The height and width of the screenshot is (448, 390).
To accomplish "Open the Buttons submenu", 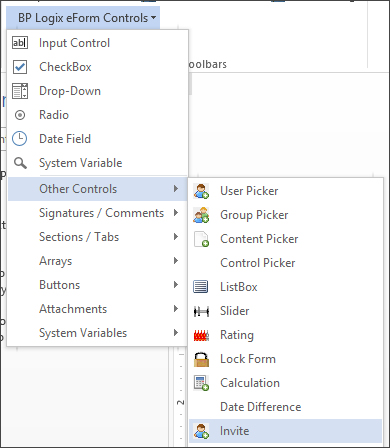I will [x=97, y=285].
